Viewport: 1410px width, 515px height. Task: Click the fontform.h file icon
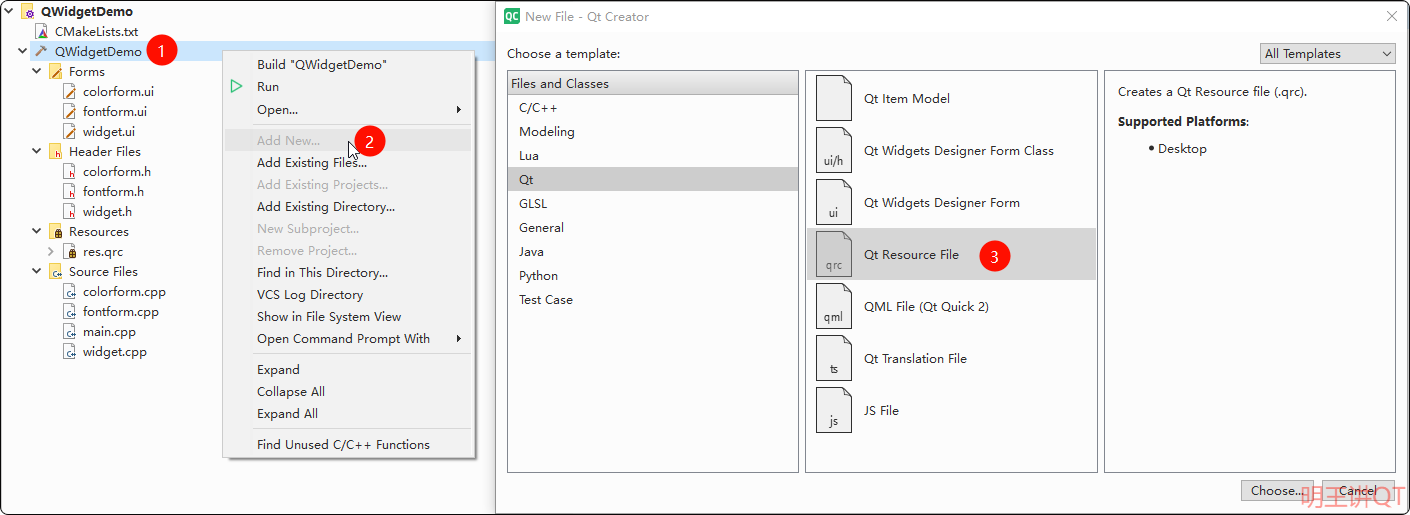(x=70, y=192)
